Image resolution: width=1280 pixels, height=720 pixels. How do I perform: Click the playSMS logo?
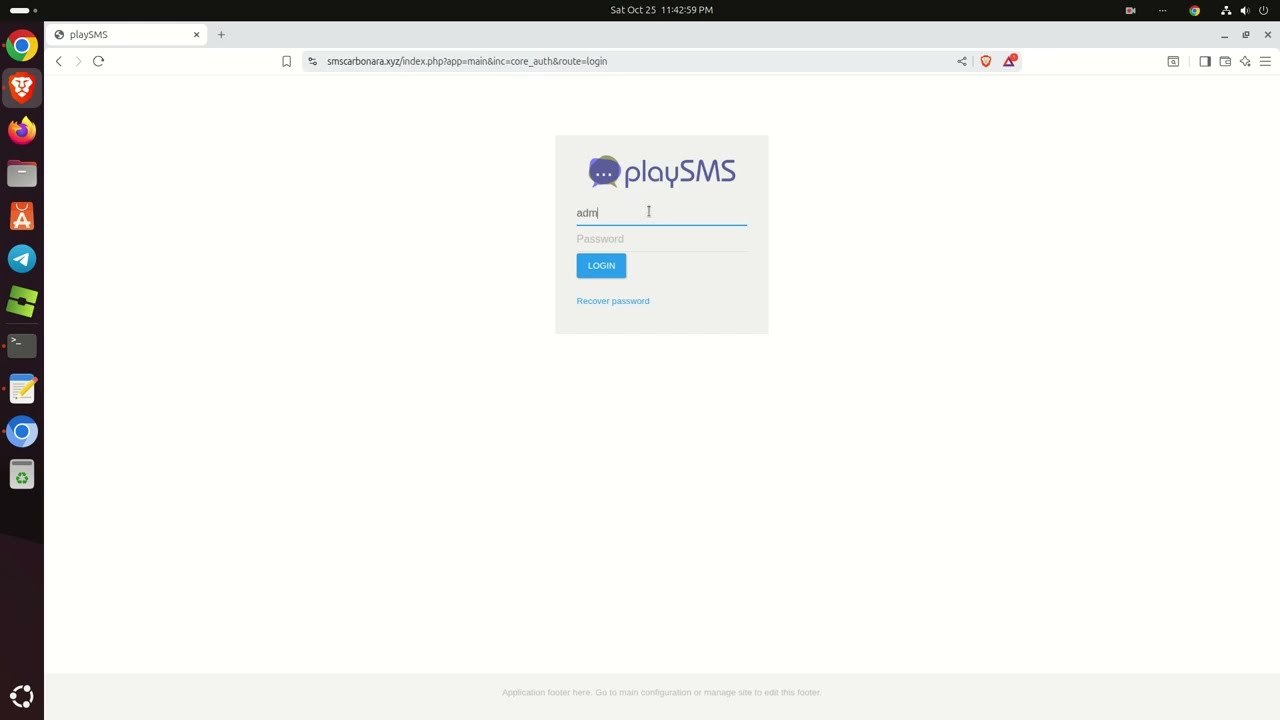click(x=661, y=172)
